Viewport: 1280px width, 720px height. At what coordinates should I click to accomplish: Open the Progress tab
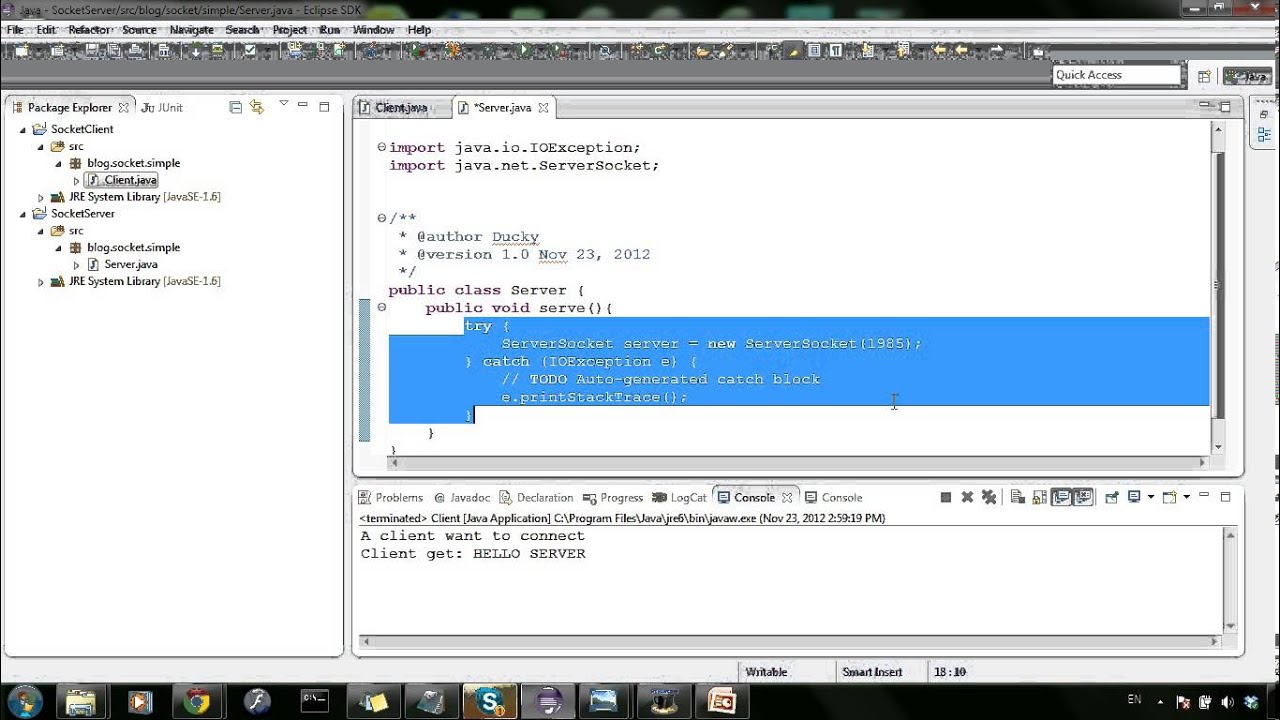[612, 497]
